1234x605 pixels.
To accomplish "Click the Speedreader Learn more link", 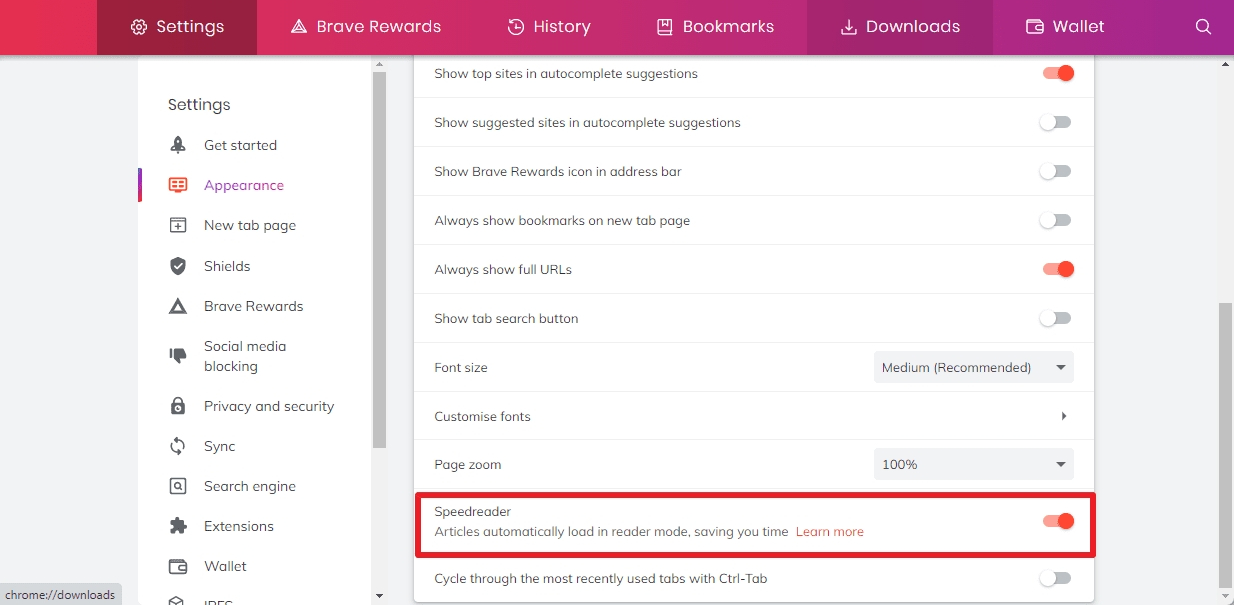I will 829,532.
